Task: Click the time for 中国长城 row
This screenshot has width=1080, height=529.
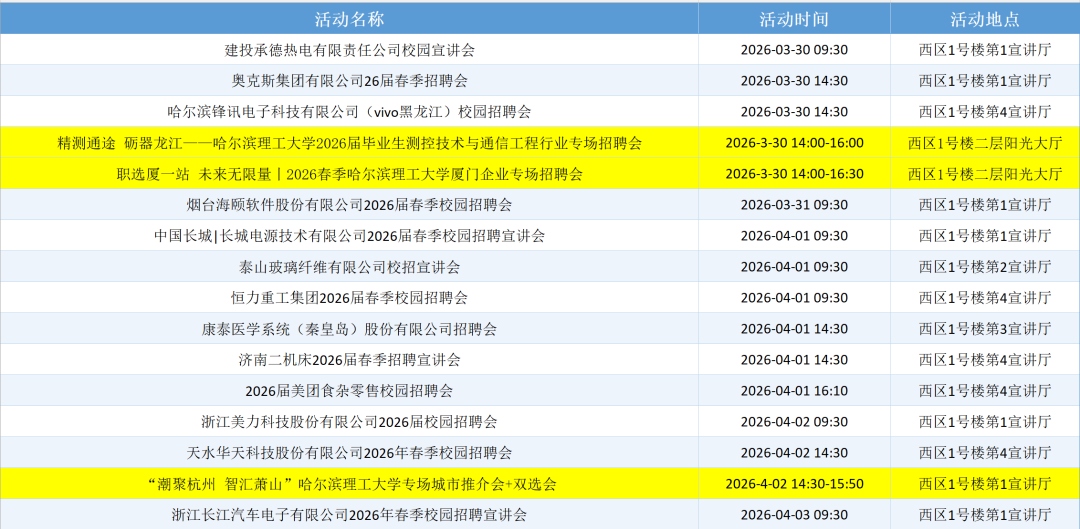Action: pos(794,236)
